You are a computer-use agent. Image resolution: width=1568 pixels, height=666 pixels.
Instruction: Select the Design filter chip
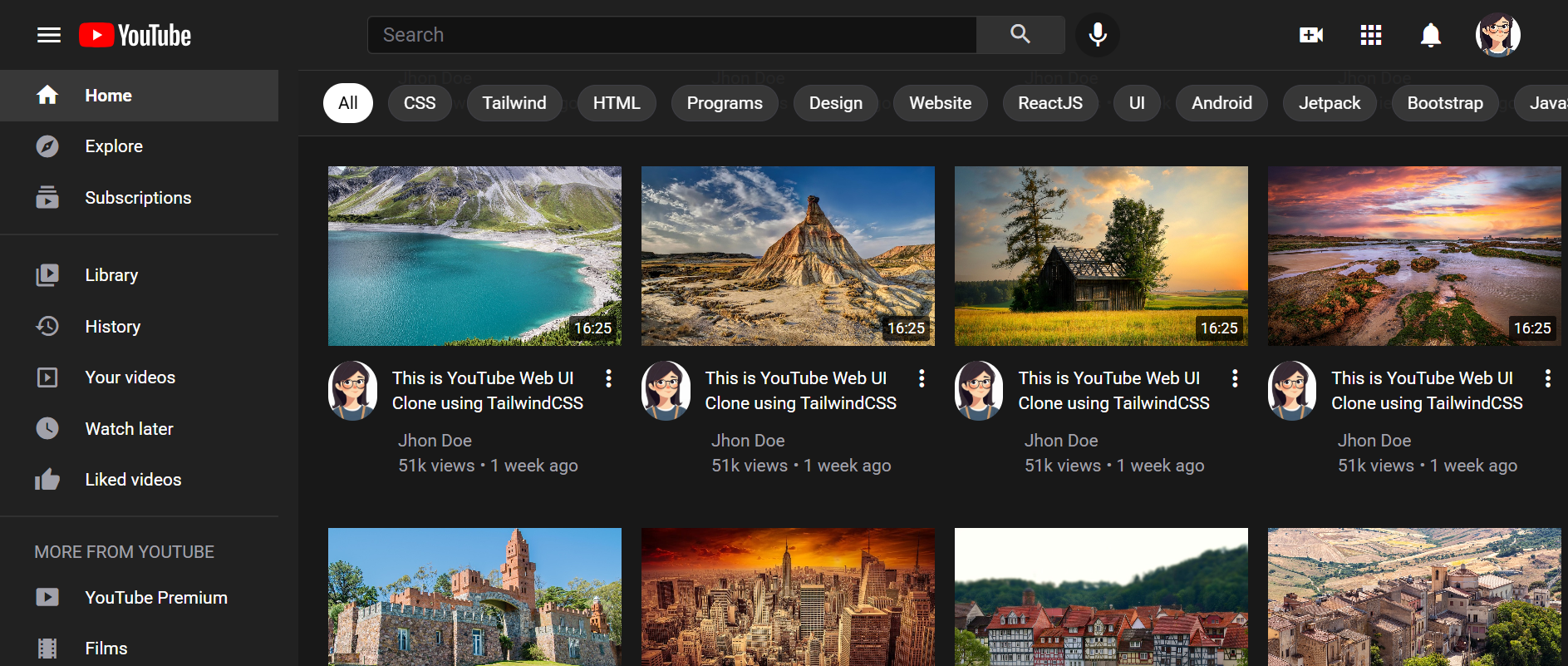(x=836, y=103)
